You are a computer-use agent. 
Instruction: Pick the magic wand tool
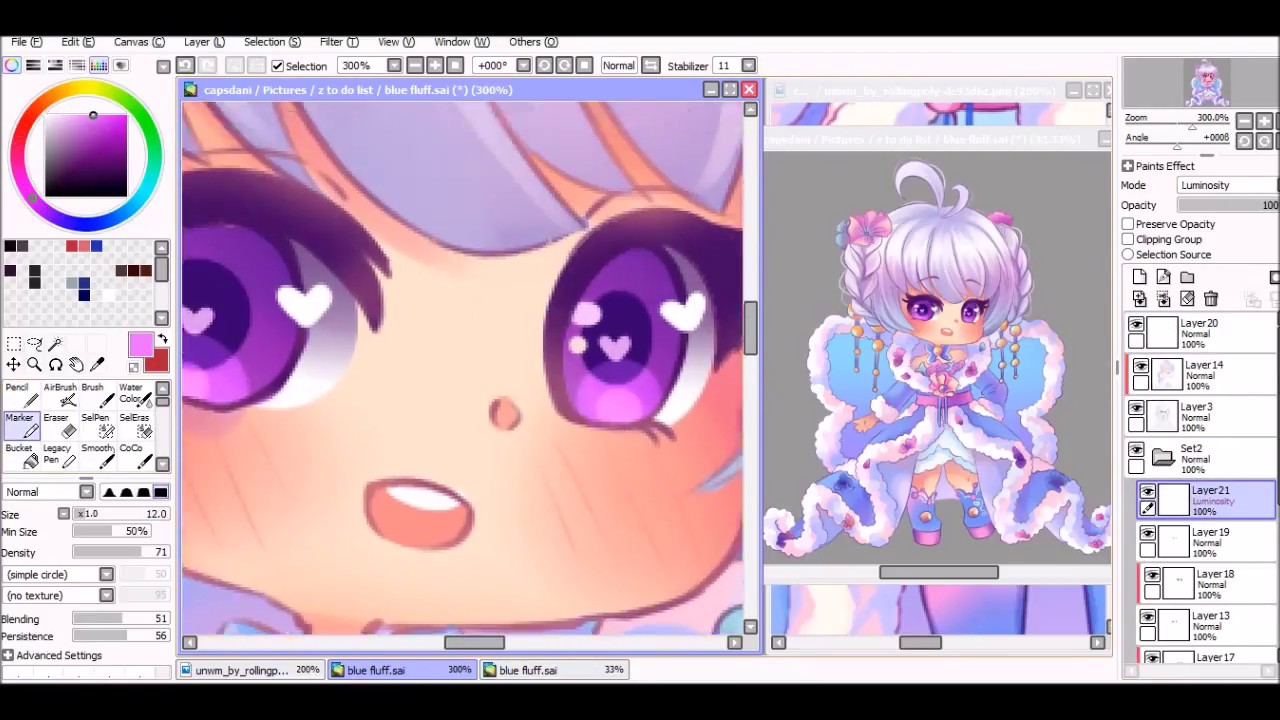click(x=56, y=344)
